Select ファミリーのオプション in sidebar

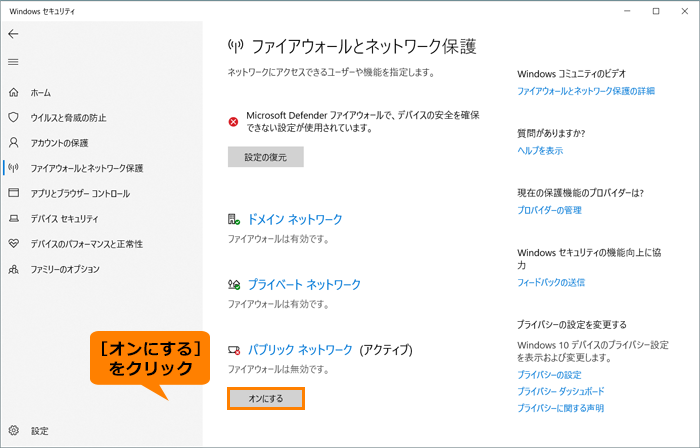click(x=65, y=270)
